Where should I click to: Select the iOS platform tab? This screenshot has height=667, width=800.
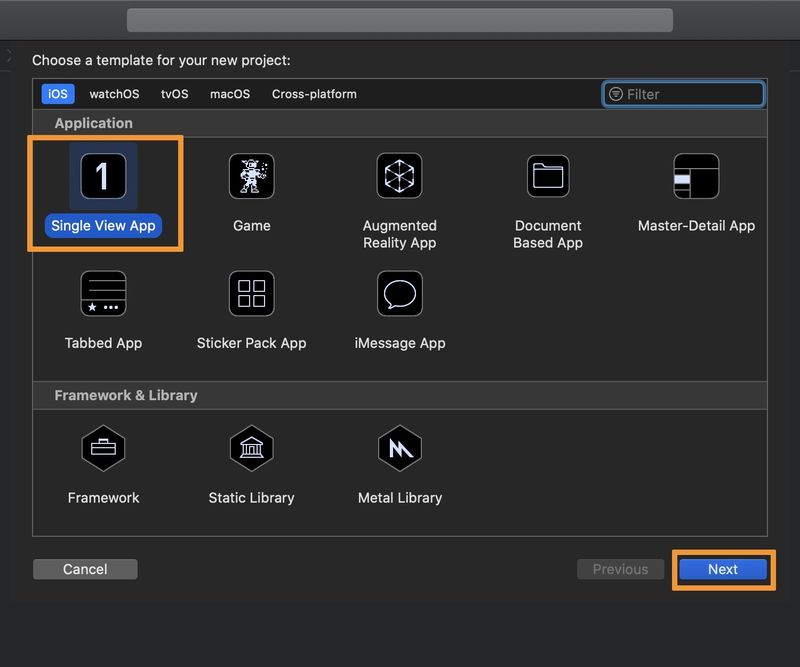[58, 94]
